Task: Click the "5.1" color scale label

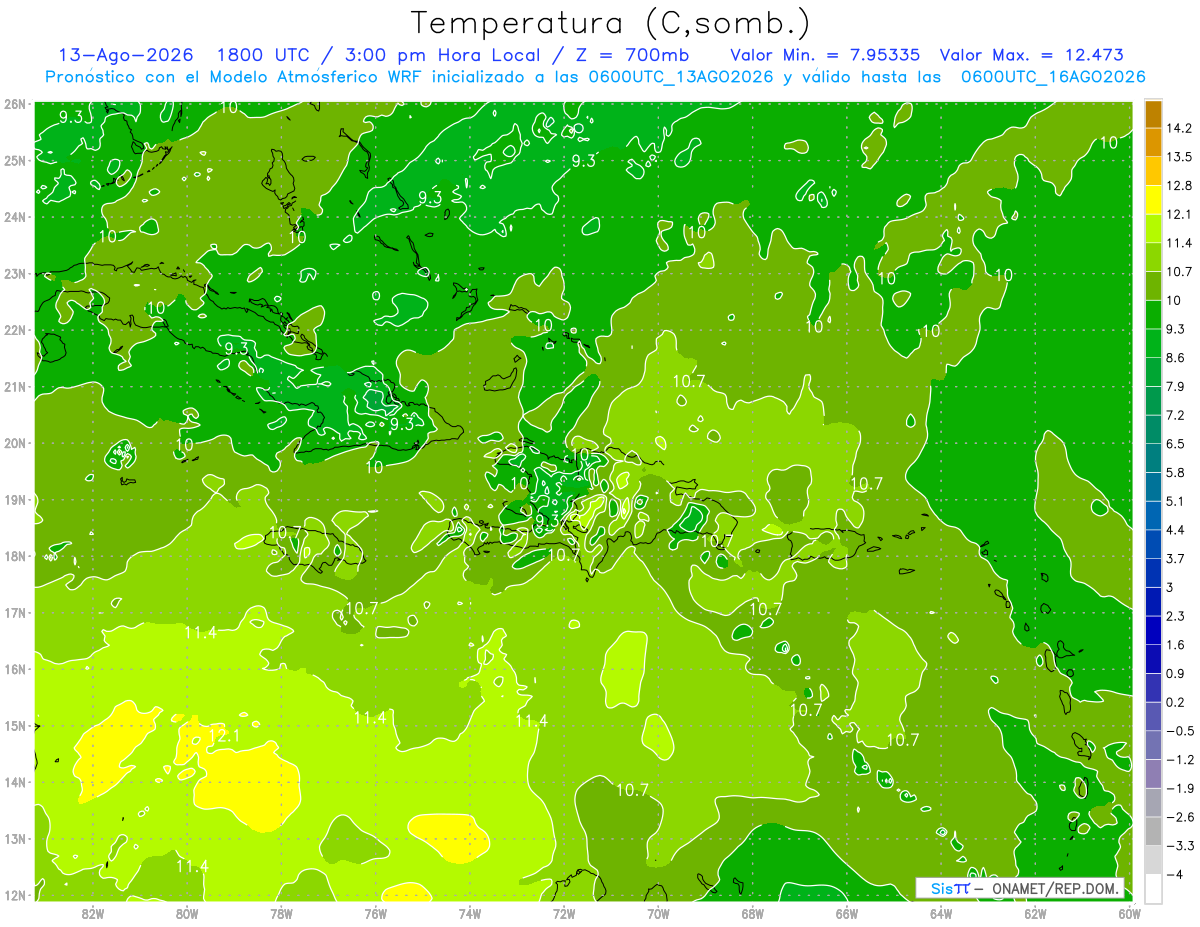Action: [x=1176, y=501]
